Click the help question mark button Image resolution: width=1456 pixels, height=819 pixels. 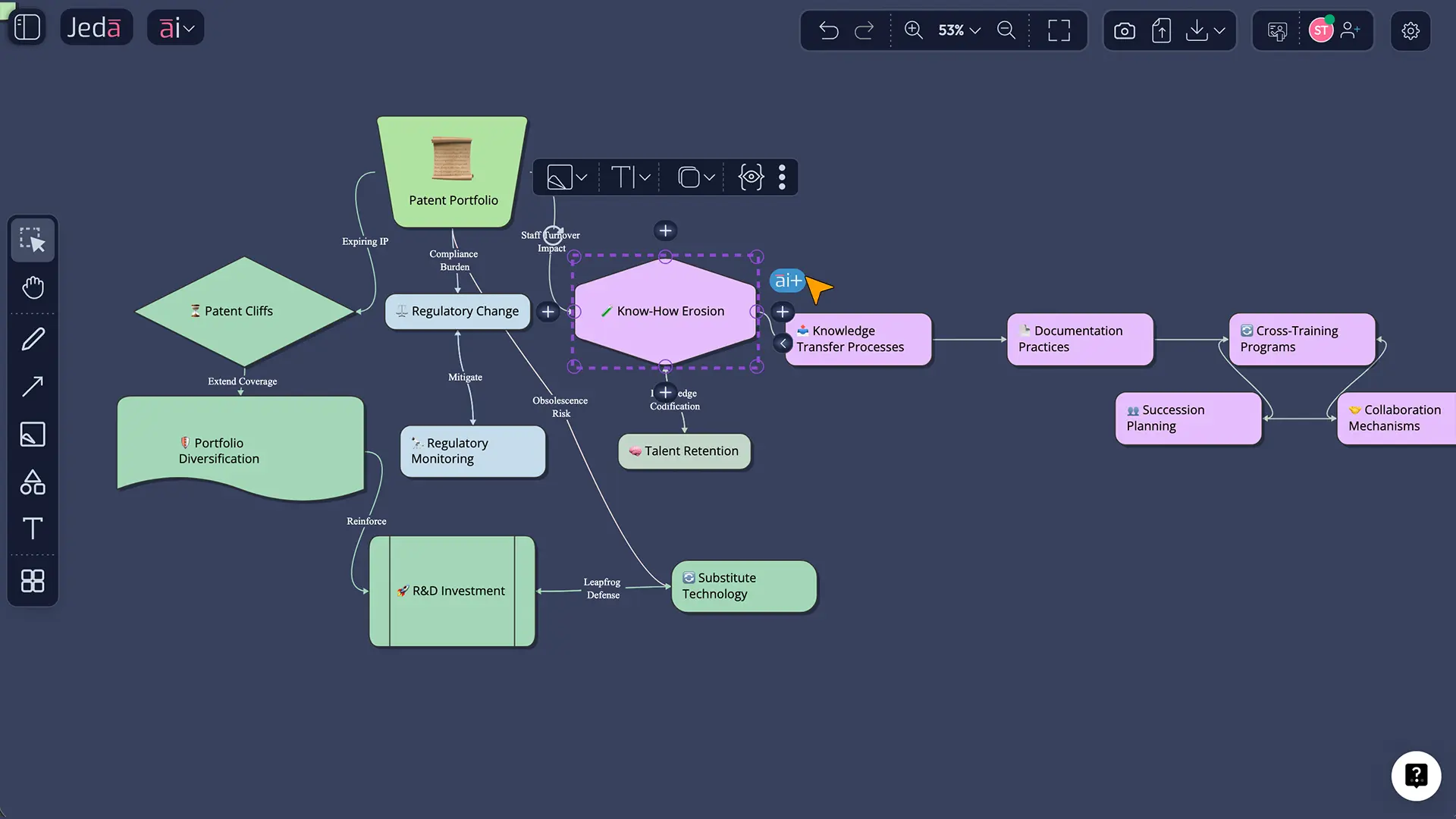(1417, 776)
